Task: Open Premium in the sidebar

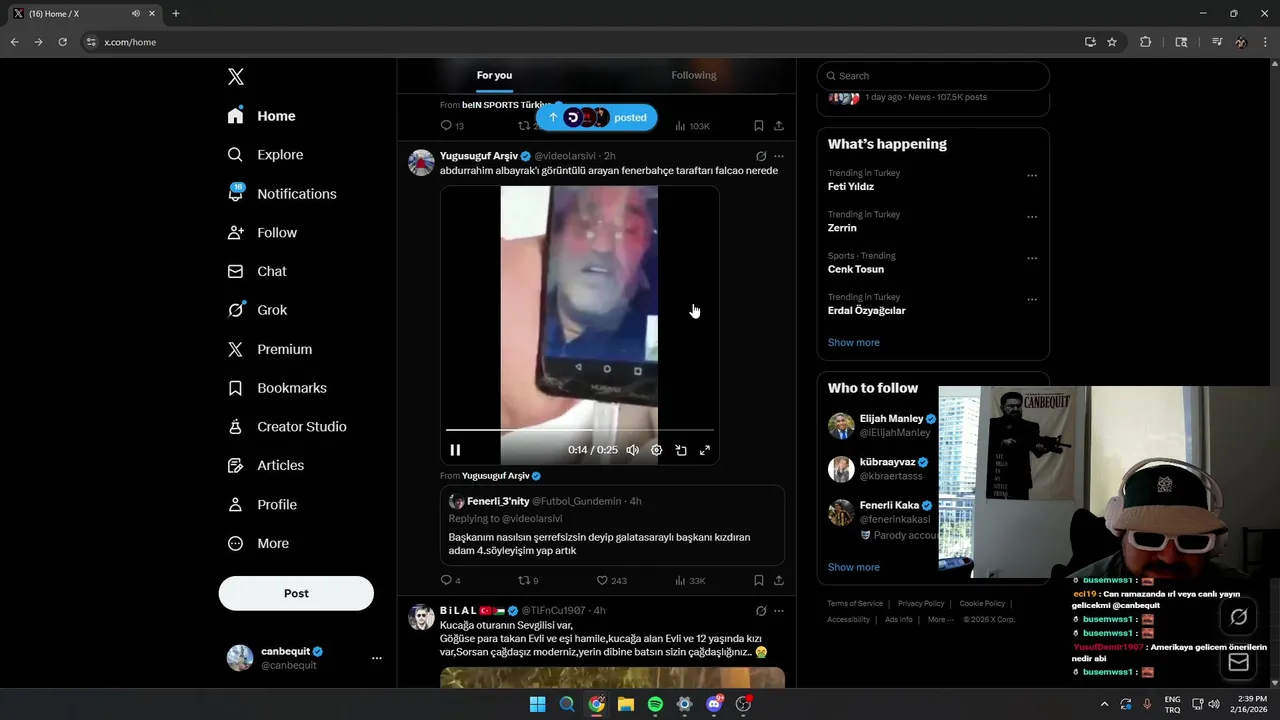Action: click(269, 349)
